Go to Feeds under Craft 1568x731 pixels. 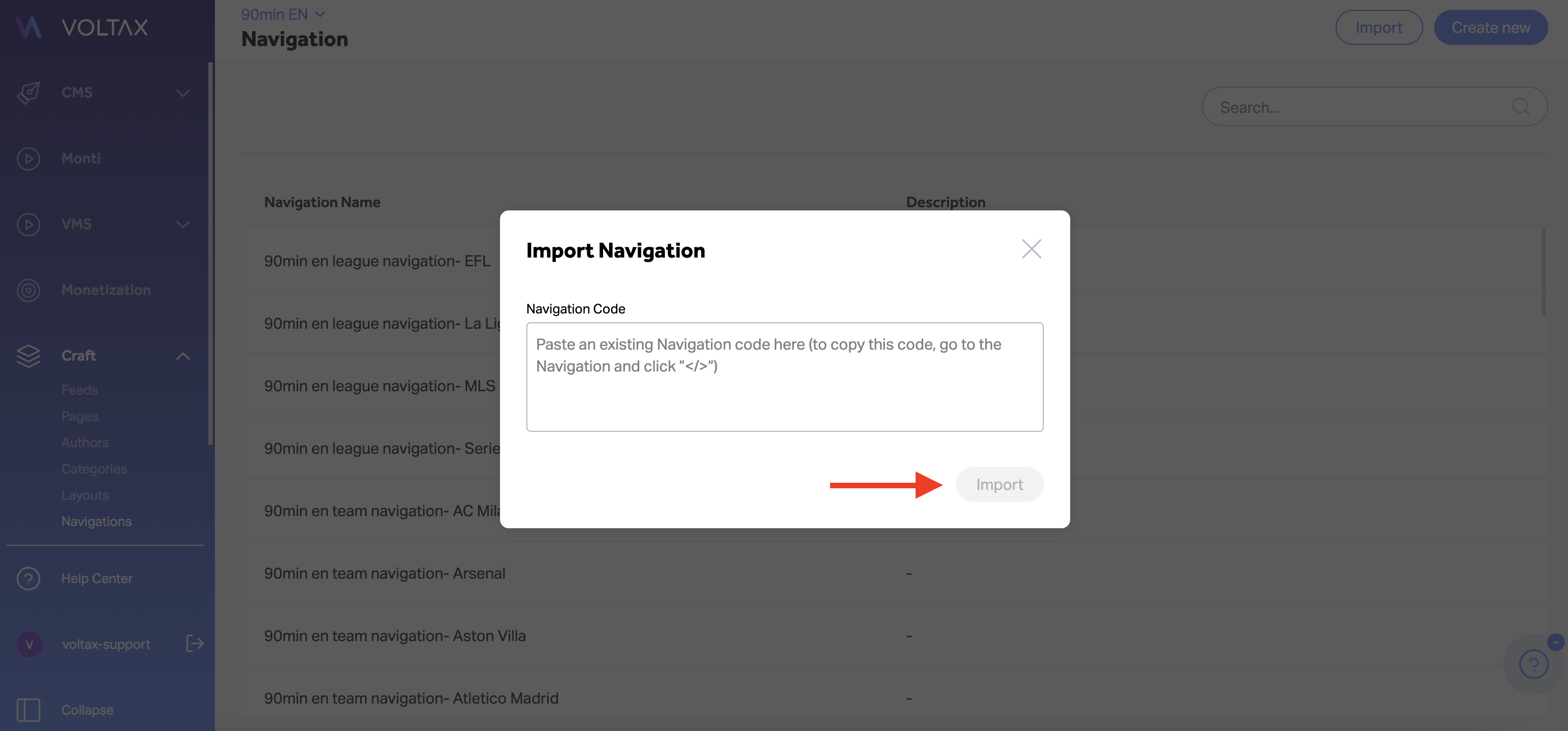coord(79,390)
